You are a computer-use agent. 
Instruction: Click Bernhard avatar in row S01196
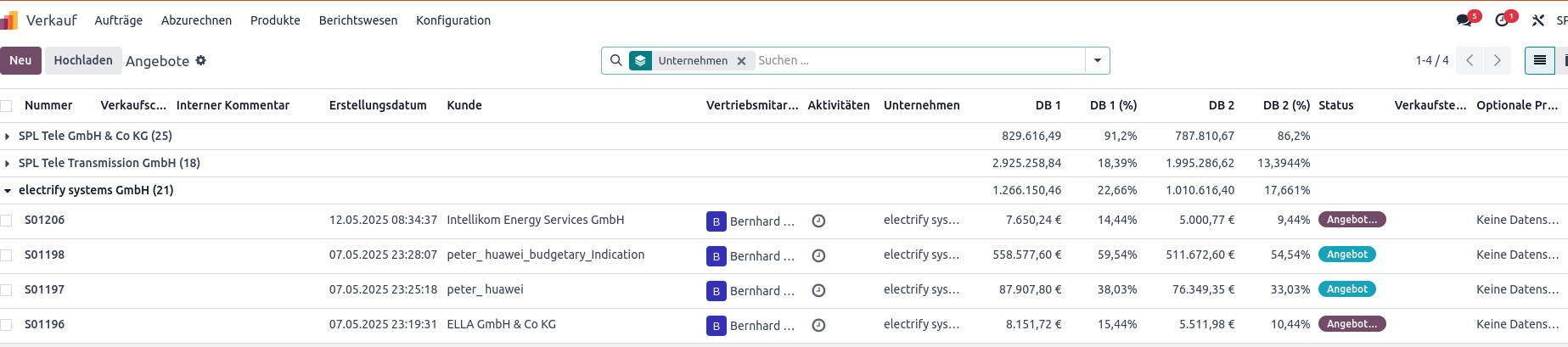point(716,326)
